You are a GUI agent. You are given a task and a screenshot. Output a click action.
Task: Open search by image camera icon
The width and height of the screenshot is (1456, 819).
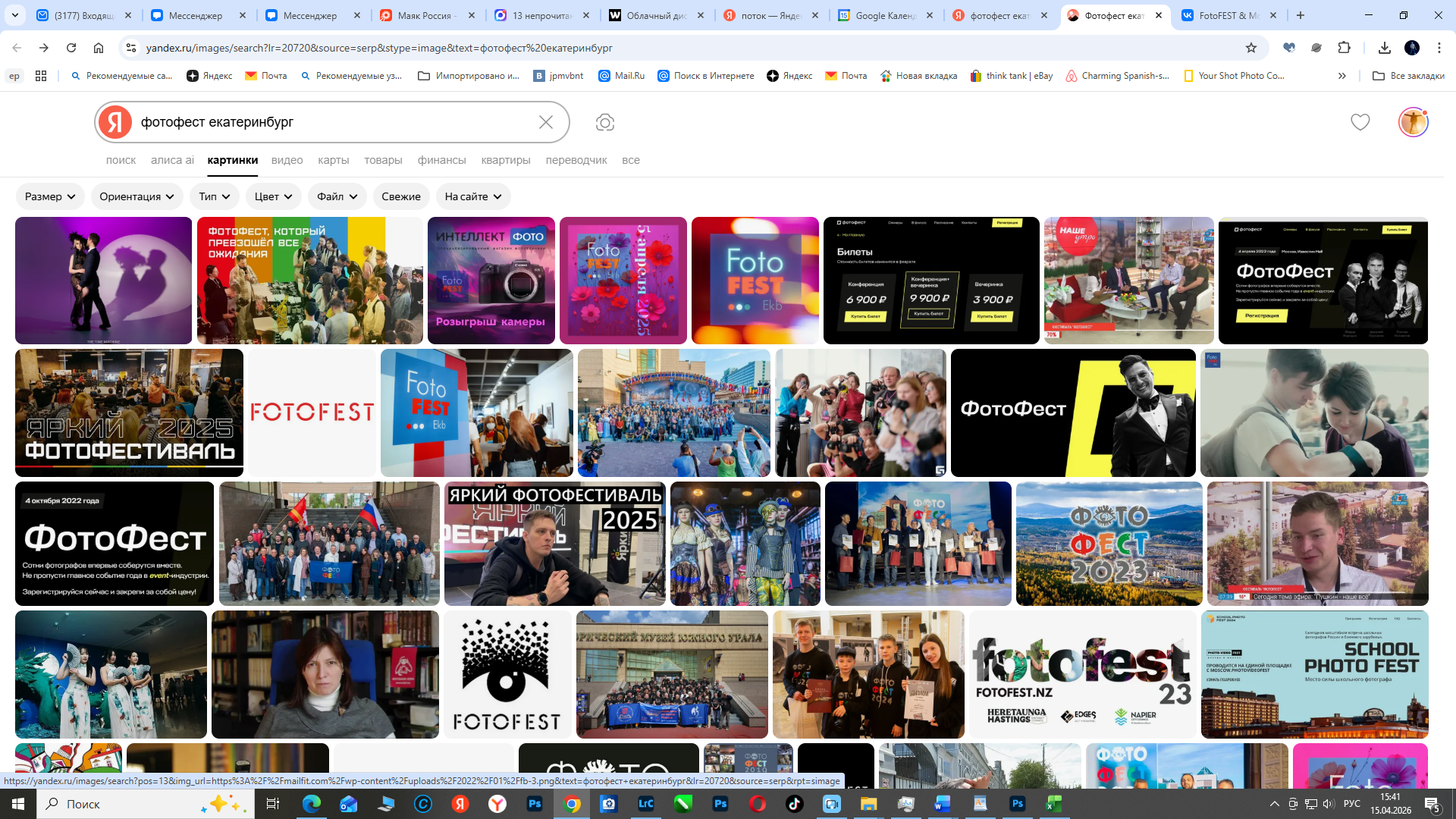point(604,122)
